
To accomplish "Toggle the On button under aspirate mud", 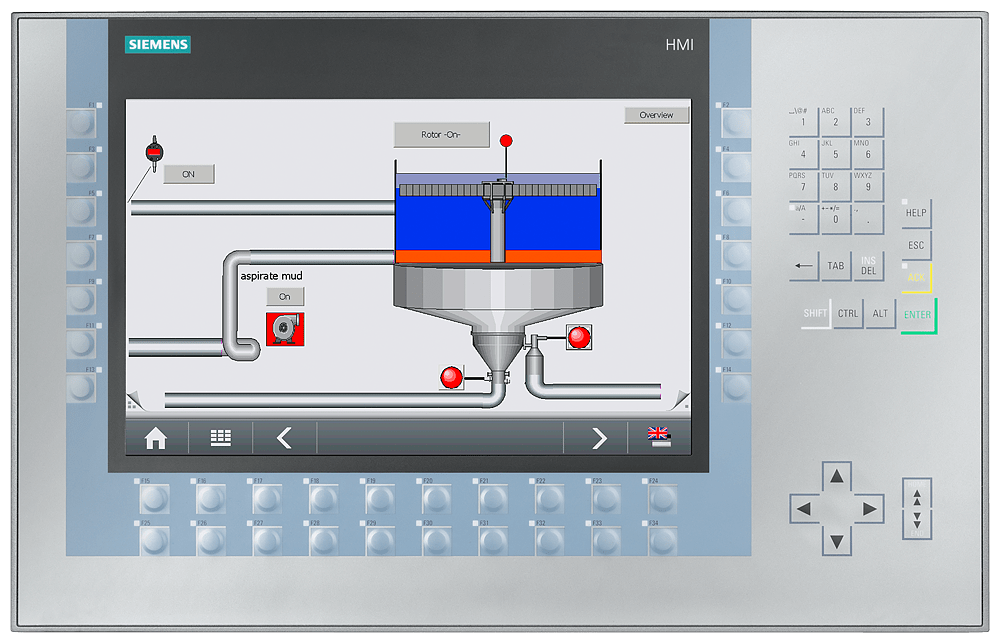I will point(285,297).
